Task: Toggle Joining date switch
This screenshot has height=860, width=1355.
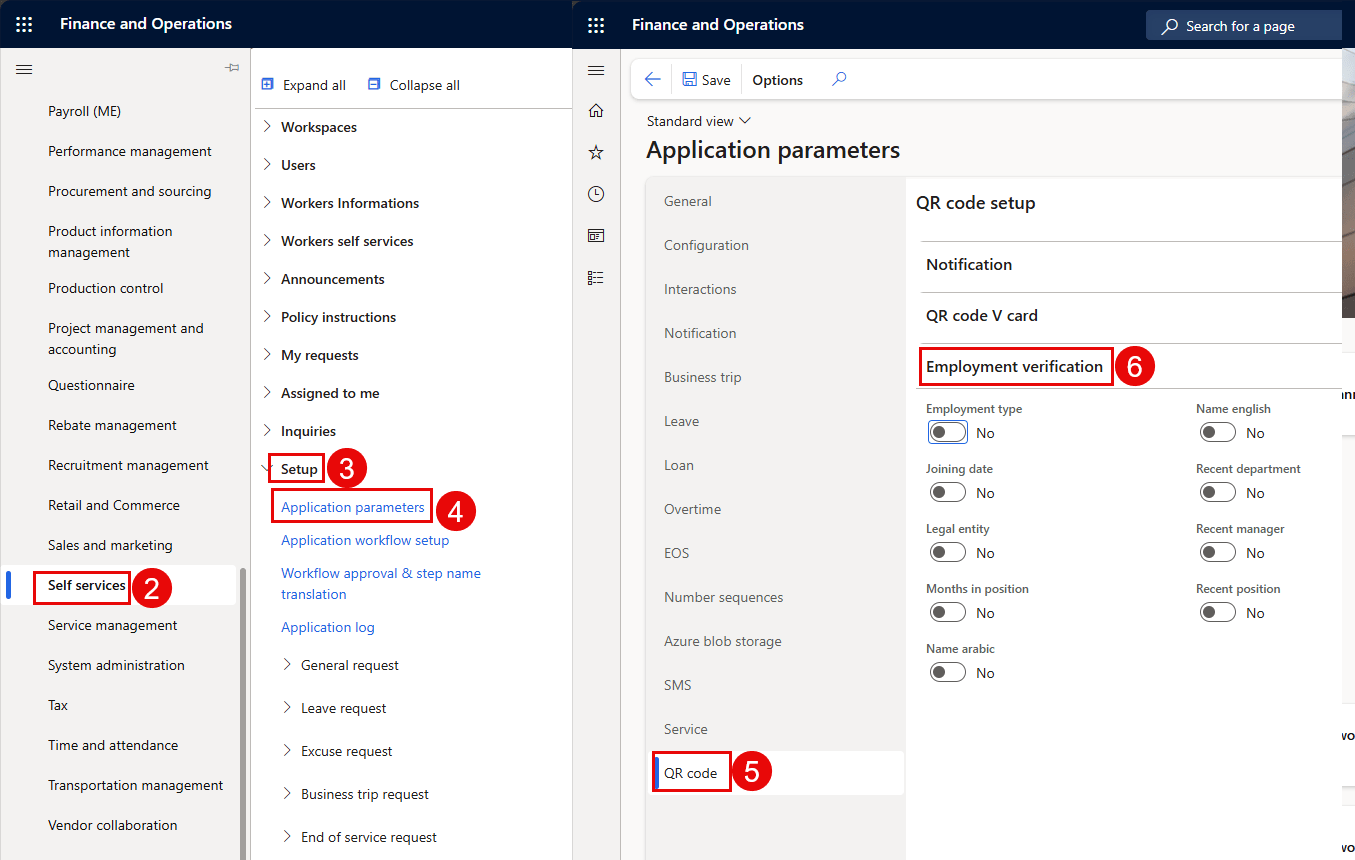Action: point(948,492)
